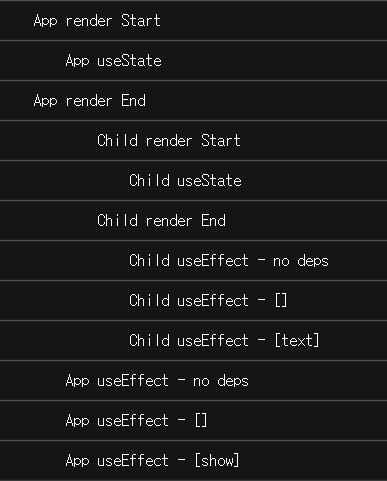Click "[text]" in the Child useEffect line
The image size is (387, 481).
297,341
